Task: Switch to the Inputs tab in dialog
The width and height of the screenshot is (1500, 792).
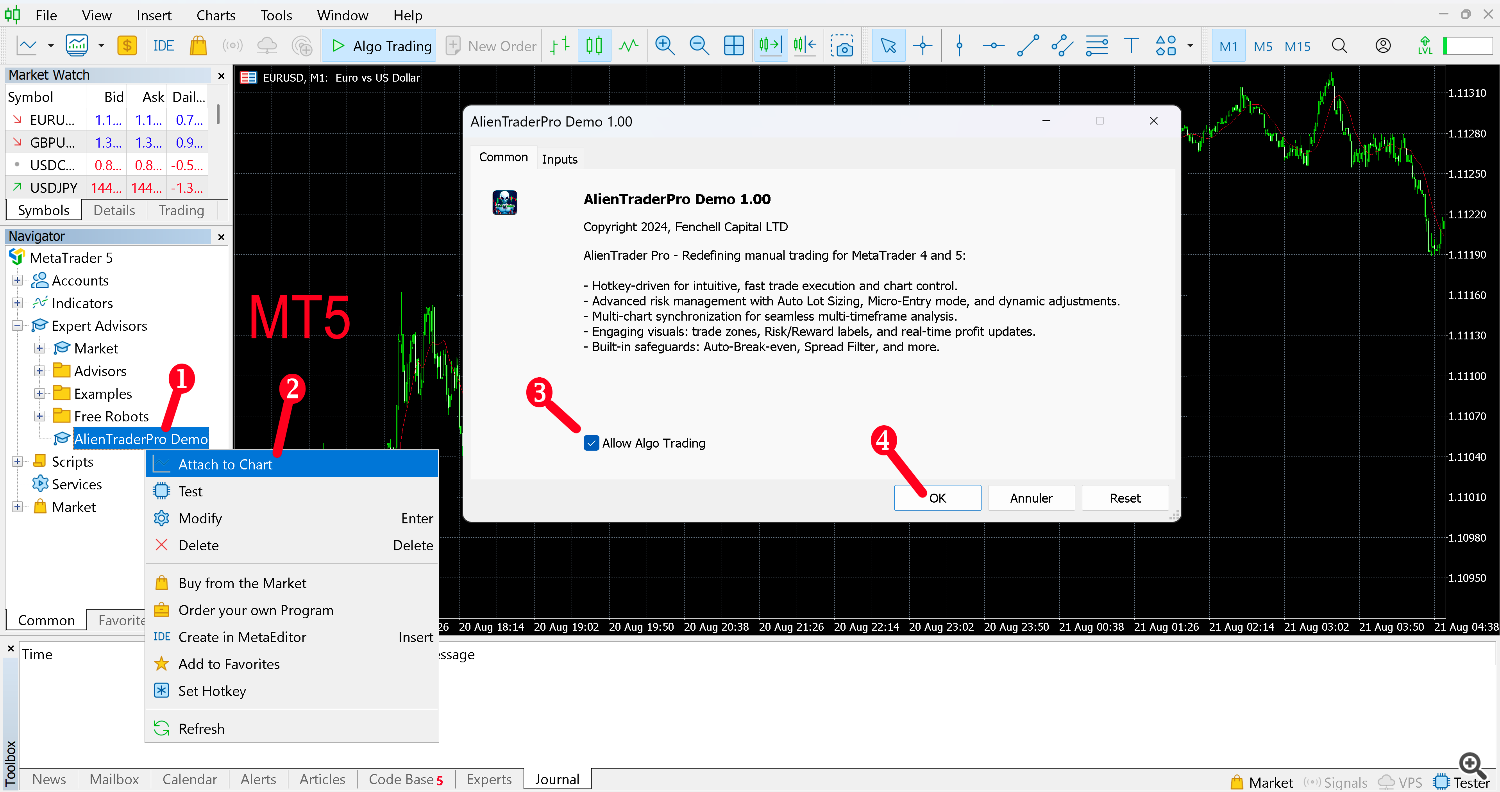Action: tap(560, 159)
